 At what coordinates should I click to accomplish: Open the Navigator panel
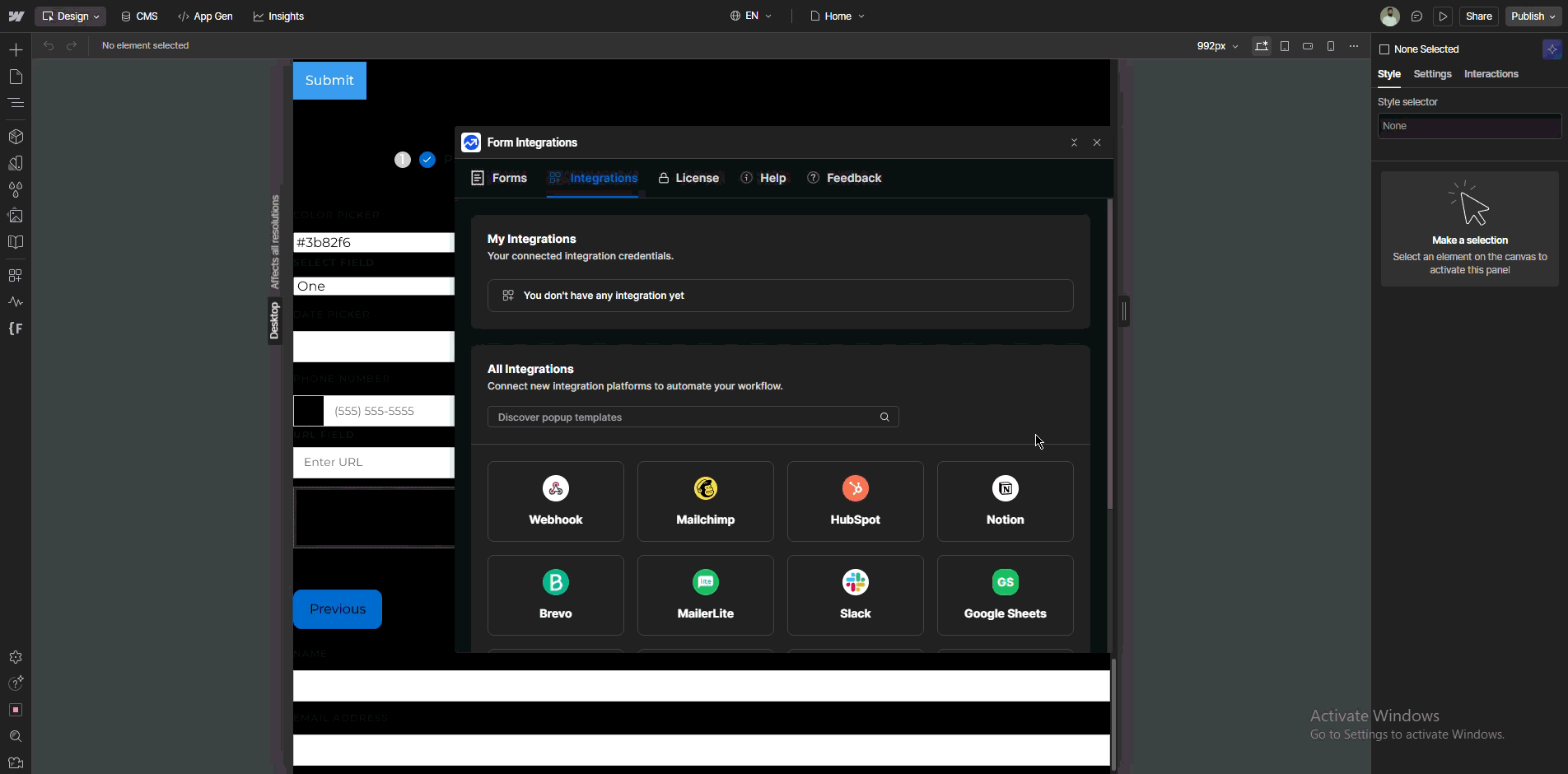point(16,103)
